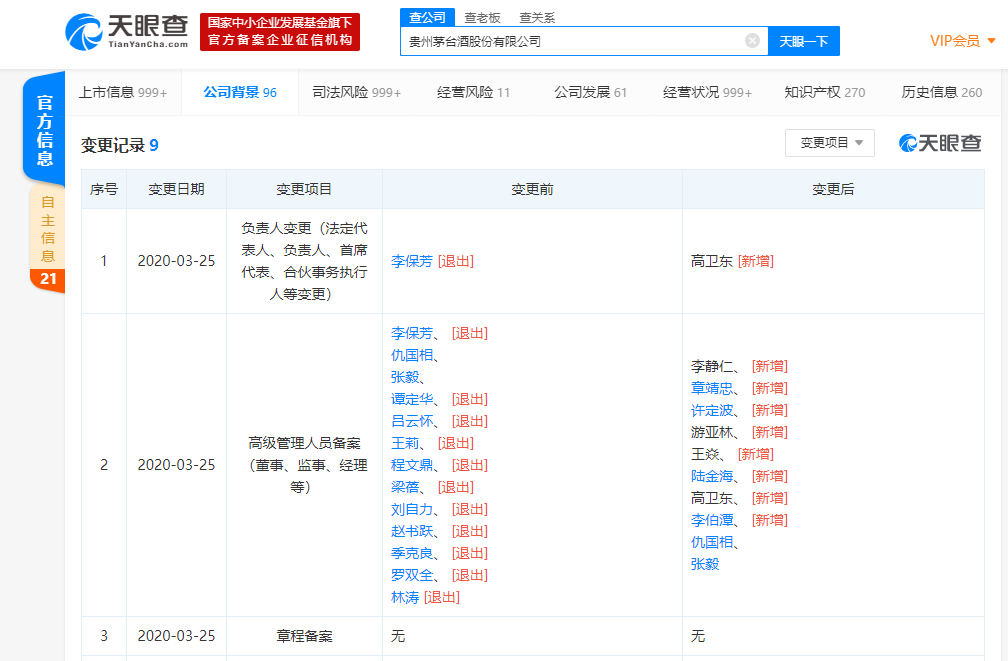Click the 变更记录 section heading
The image size is (1008, 661).
click(120, 145)
